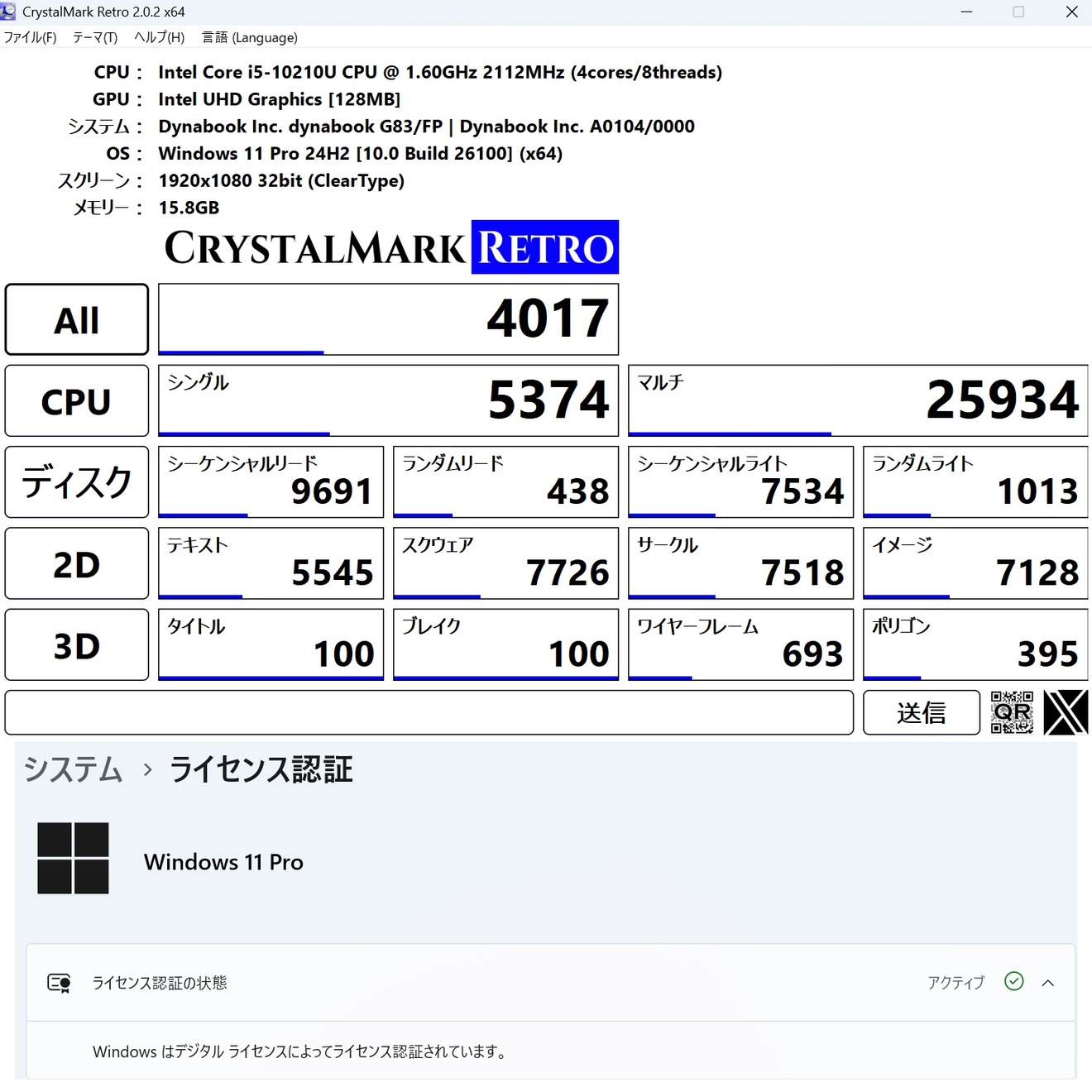
Task: Open the テーマ(T) menu
Action: [95, 37]
